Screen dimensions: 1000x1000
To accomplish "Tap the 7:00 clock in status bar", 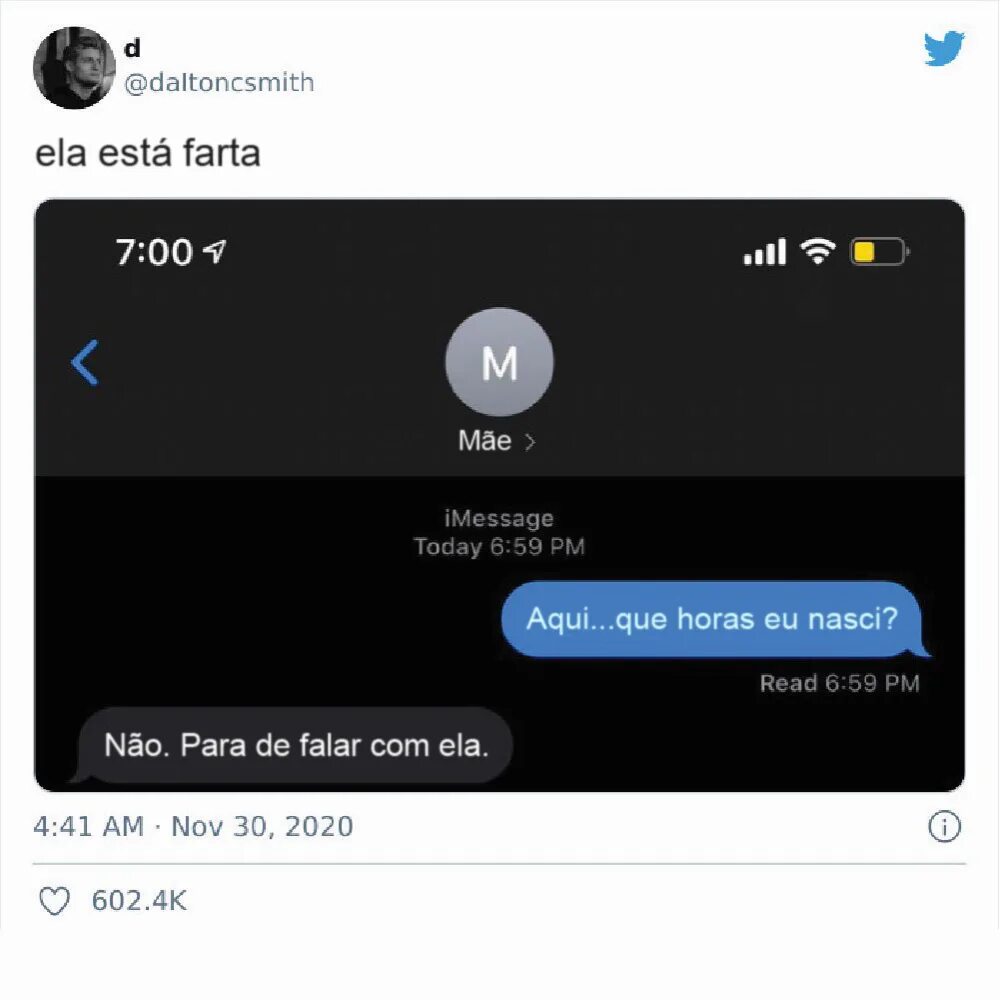I will click(154, 251).
